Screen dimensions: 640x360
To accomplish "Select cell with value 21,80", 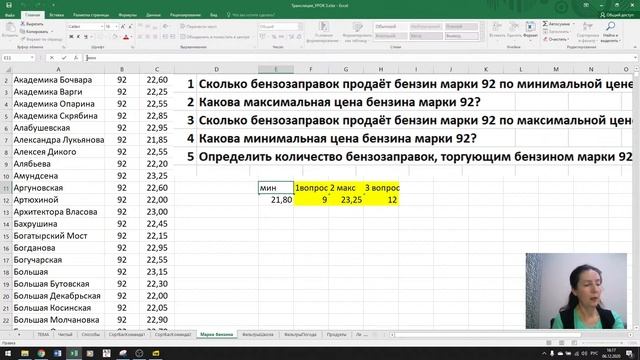I will [276, 200].
